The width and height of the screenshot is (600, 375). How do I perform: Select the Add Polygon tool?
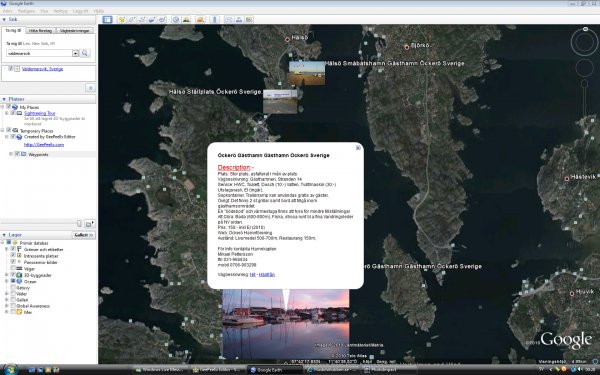(132, 20)
